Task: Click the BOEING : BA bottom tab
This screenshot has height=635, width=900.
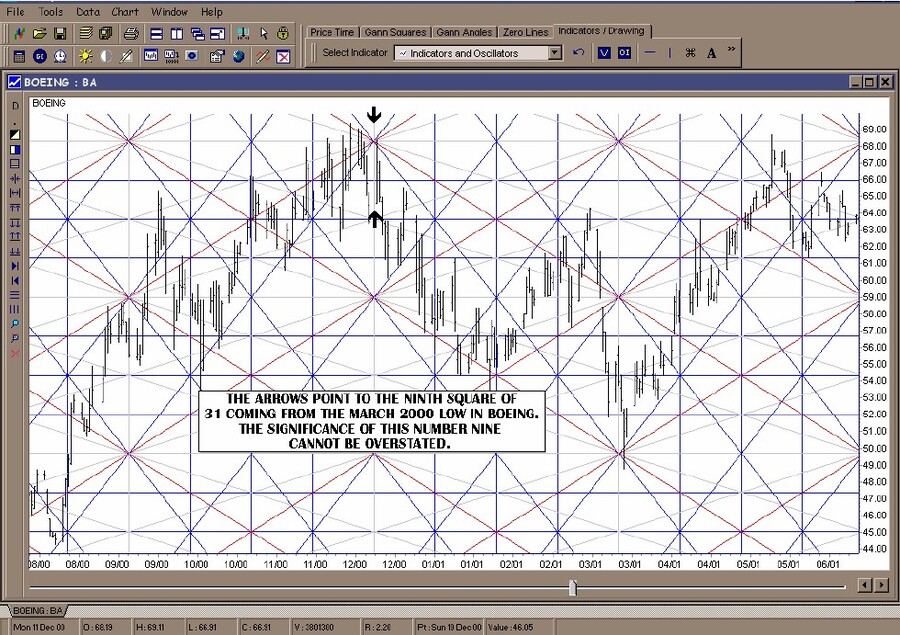Action: pos(40,609)
